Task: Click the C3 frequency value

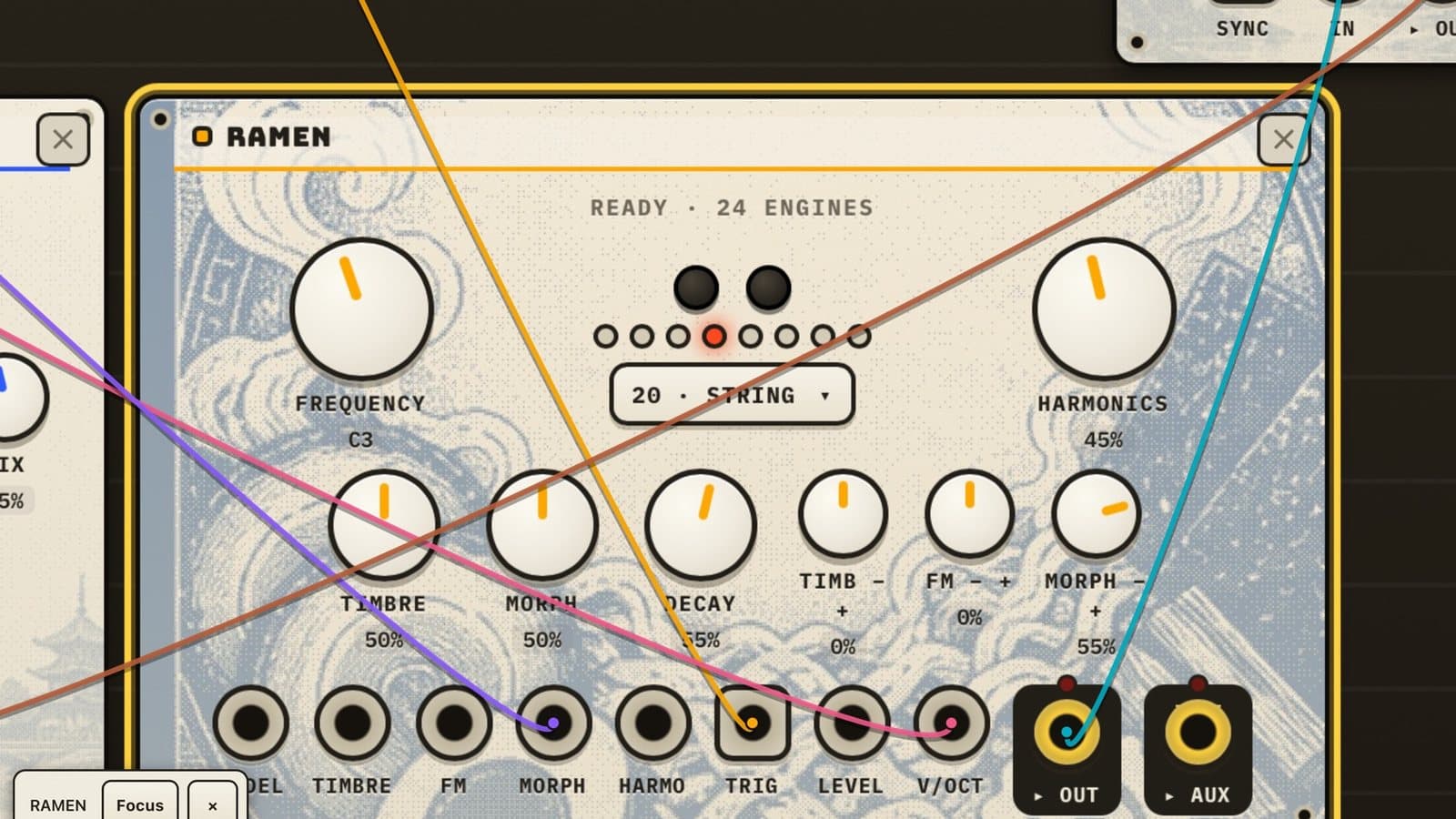Action: (361, 440)
